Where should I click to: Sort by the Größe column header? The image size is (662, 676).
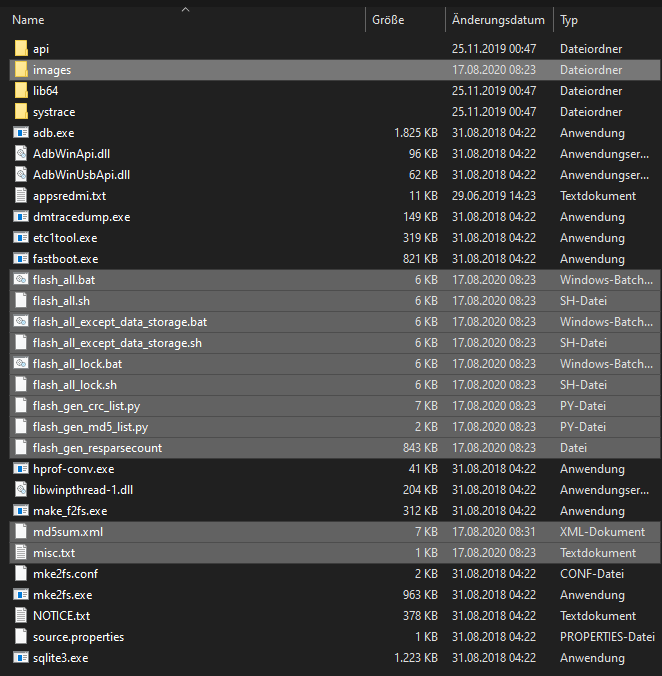click(388, 20)
